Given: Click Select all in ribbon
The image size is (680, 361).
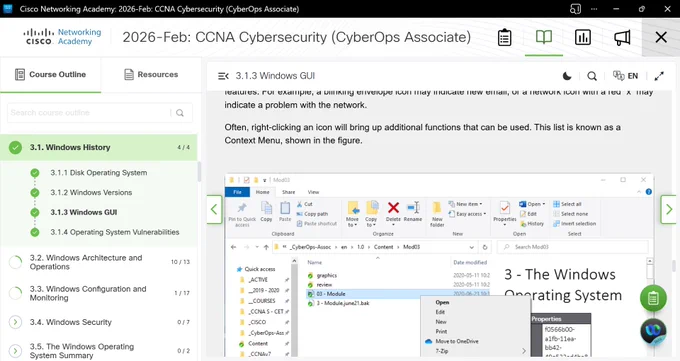Looking at the screenshot, I should pos(567,204).
